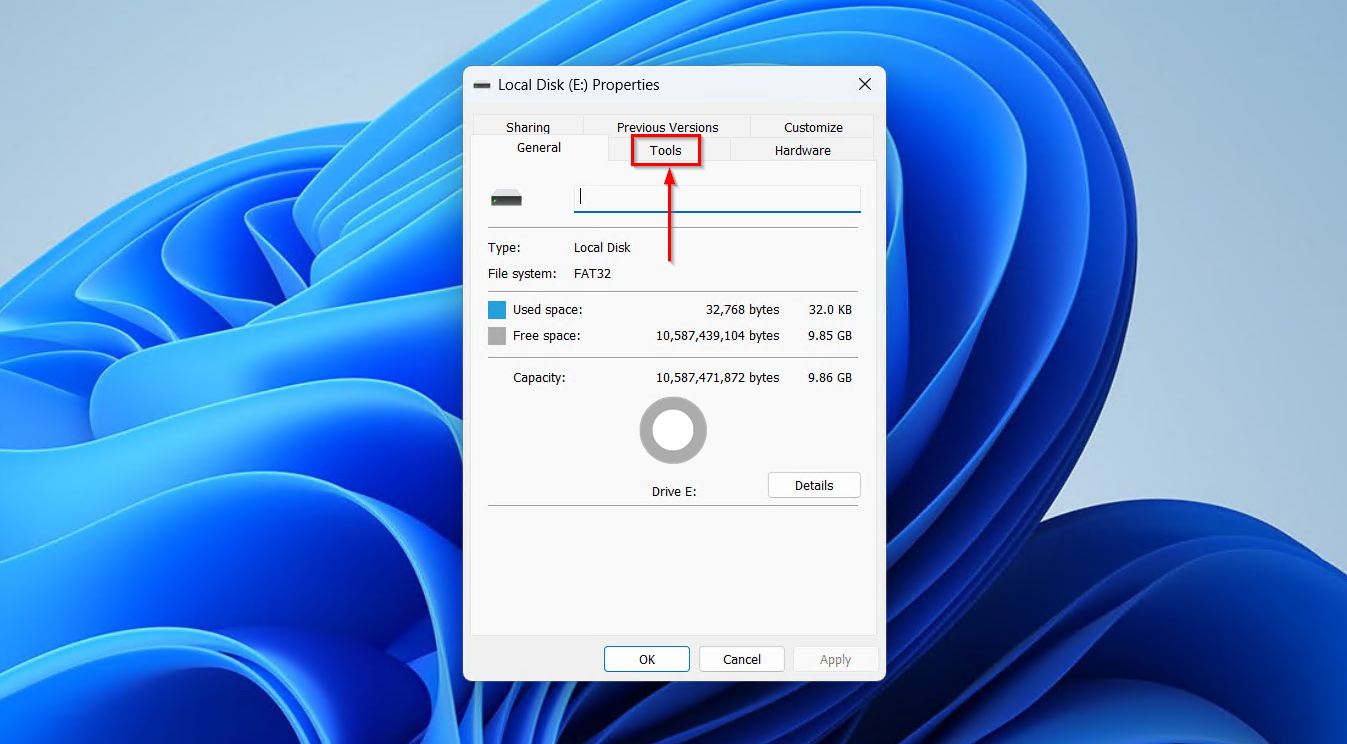This screenshot has height=744, width=1347.
Task: Close the Local Disk Properties window
Action: (864, 84)
